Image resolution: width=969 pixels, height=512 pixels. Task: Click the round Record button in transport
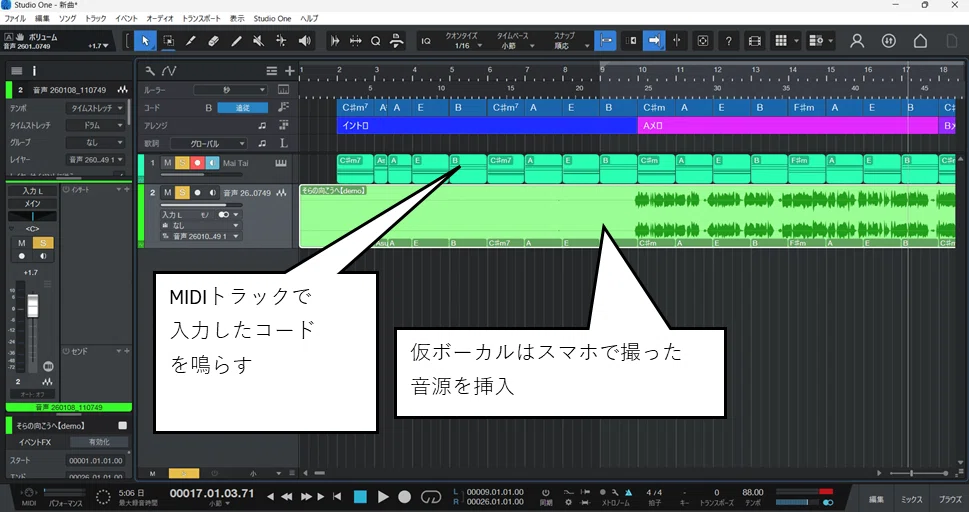point(405,497)
